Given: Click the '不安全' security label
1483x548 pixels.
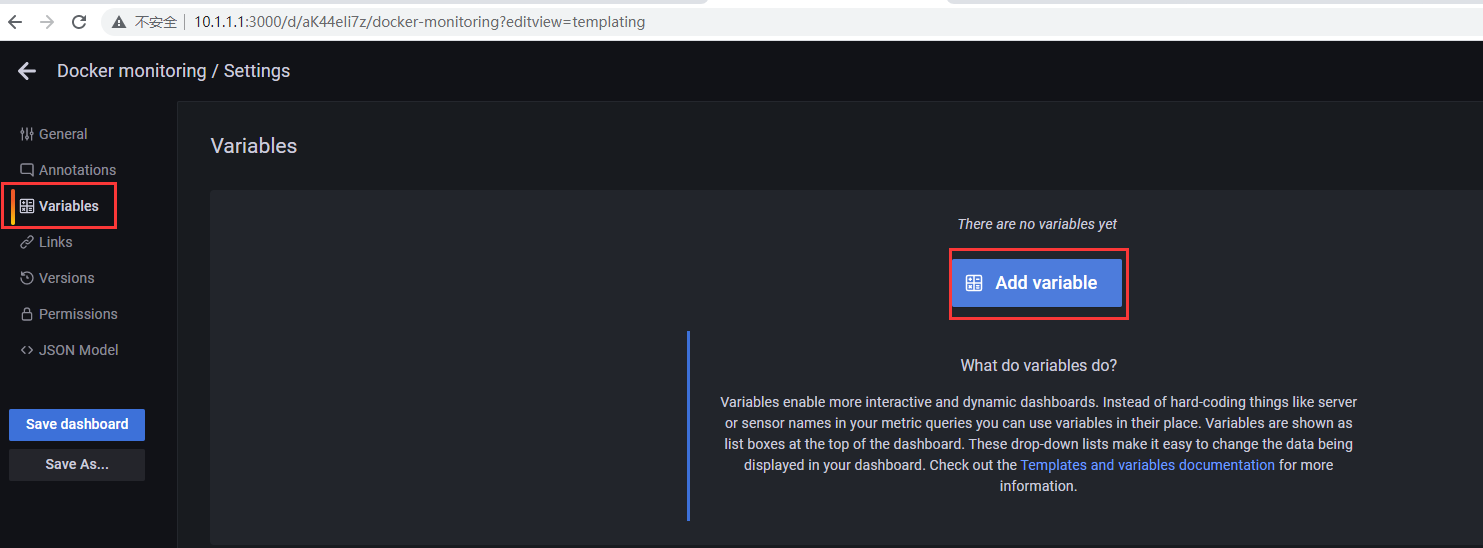Looking at the screenshot, I should [x=156, y=22].
